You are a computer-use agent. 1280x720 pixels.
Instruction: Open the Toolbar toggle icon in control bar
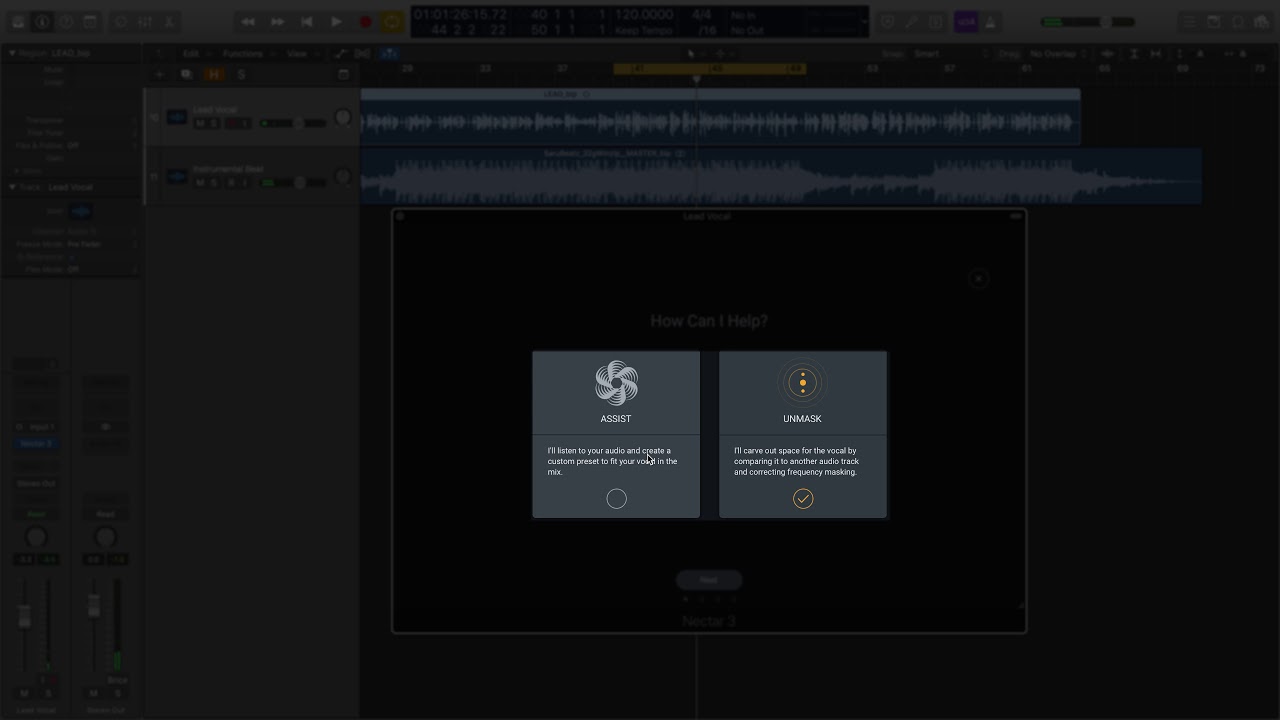click(x=90, y=22)
